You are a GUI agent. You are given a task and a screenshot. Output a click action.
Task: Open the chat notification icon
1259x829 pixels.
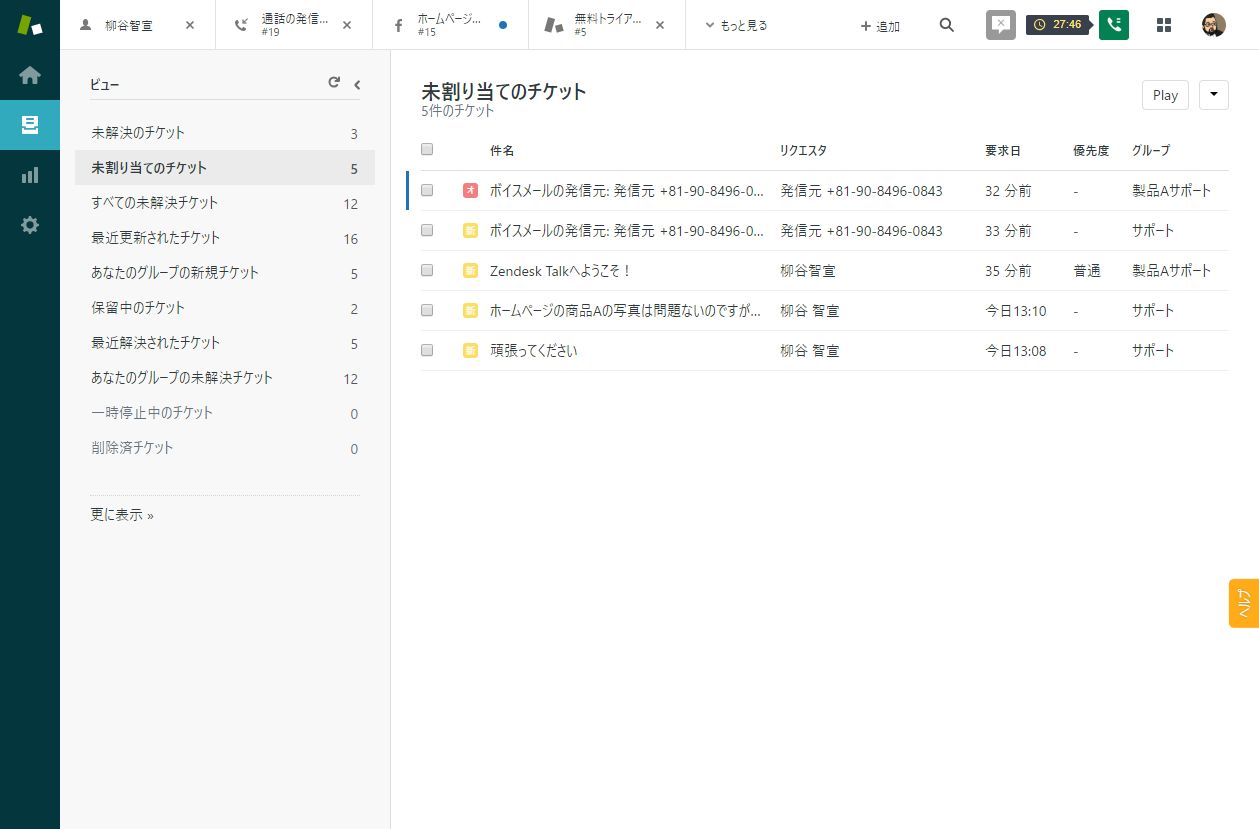point(1000,25)
